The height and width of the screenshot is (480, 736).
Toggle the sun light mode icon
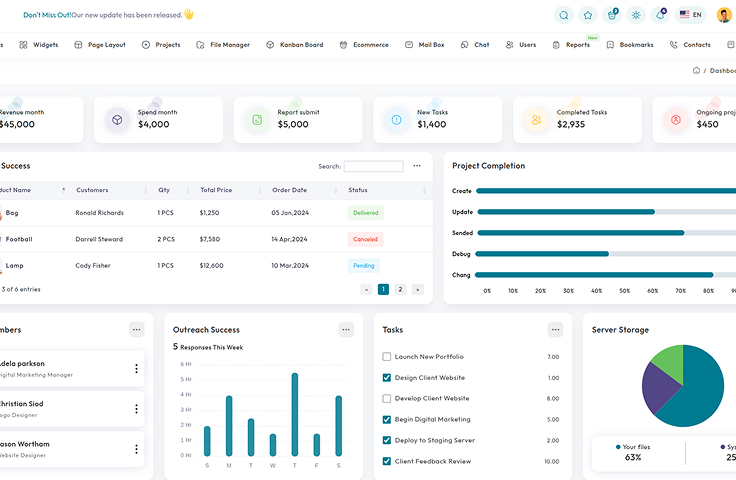(636, 15)
